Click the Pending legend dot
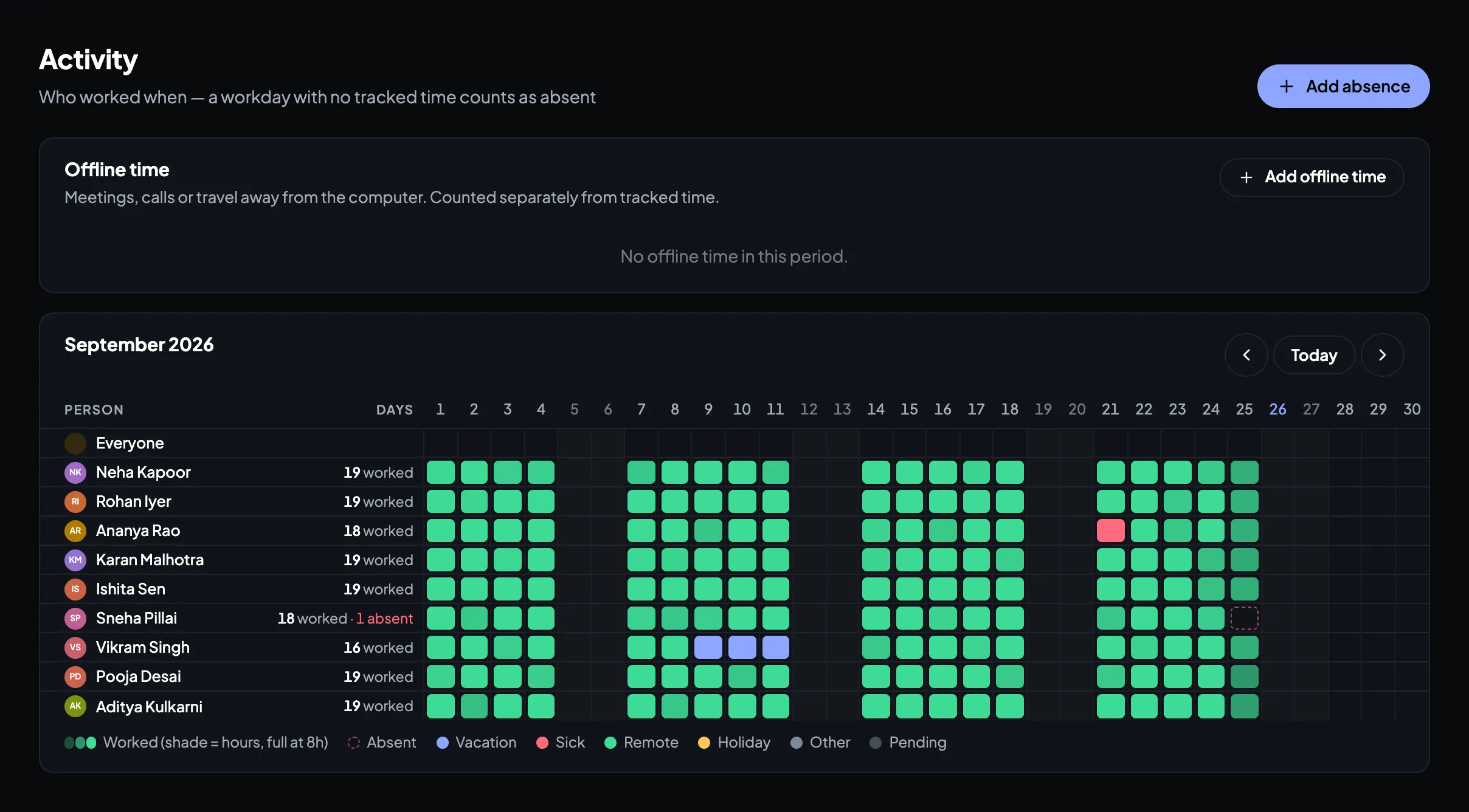 click(876, 743)
